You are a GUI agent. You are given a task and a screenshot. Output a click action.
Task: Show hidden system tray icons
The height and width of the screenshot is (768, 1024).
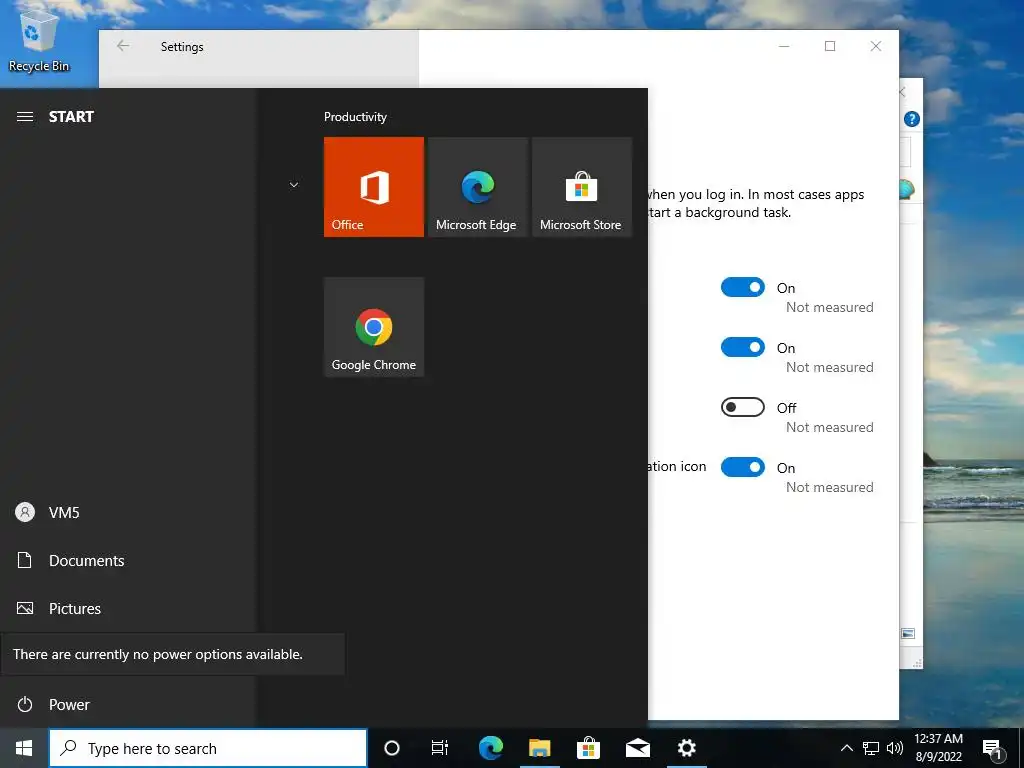(x=846, y=748)
